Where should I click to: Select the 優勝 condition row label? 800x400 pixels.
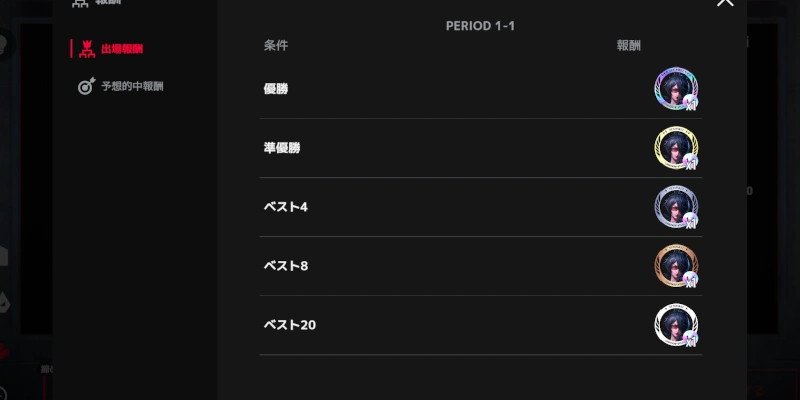276,89
